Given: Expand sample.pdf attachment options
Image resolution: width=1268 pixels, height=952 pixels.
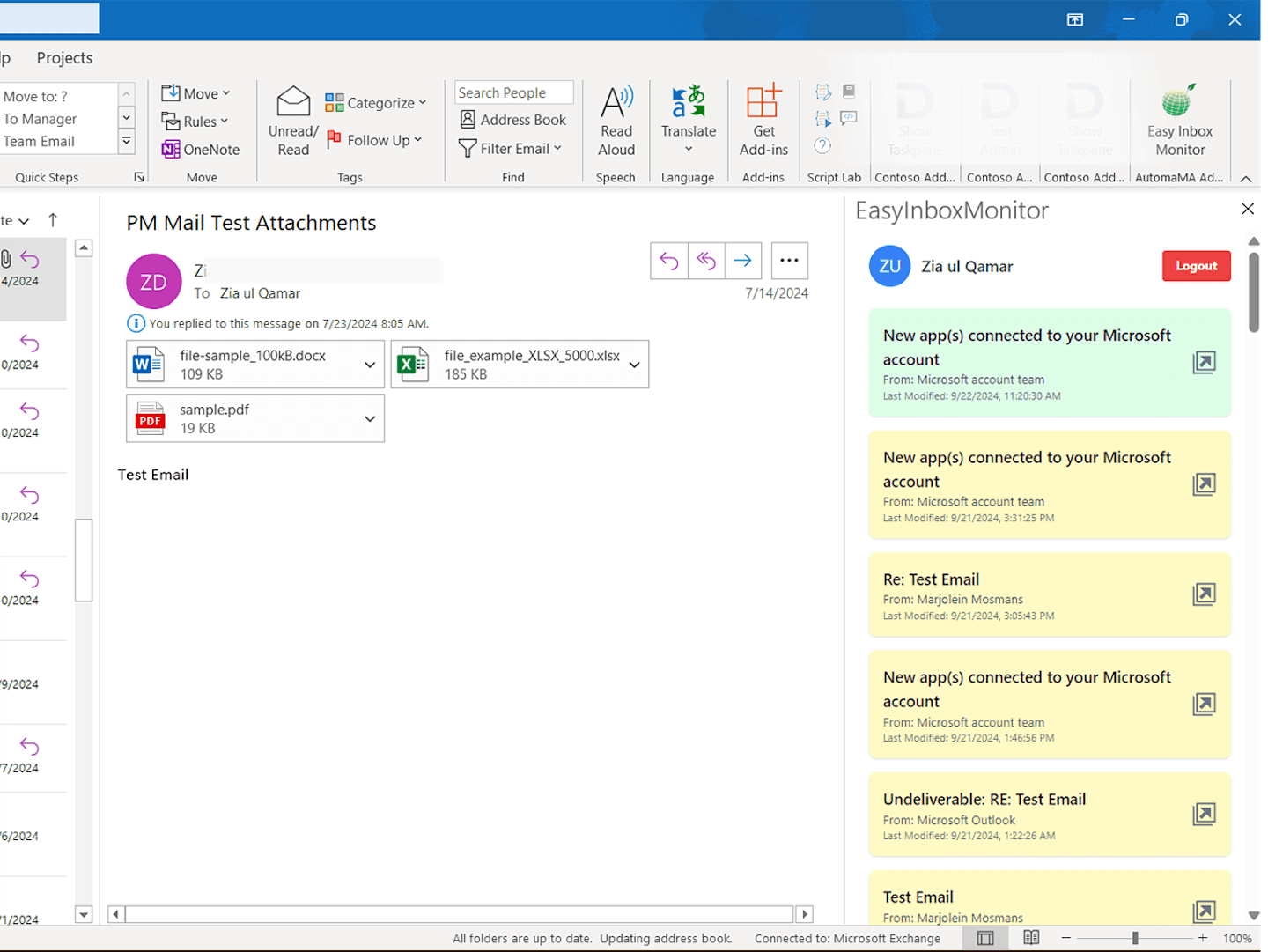Looking at the screenshot, I should 370,418.
